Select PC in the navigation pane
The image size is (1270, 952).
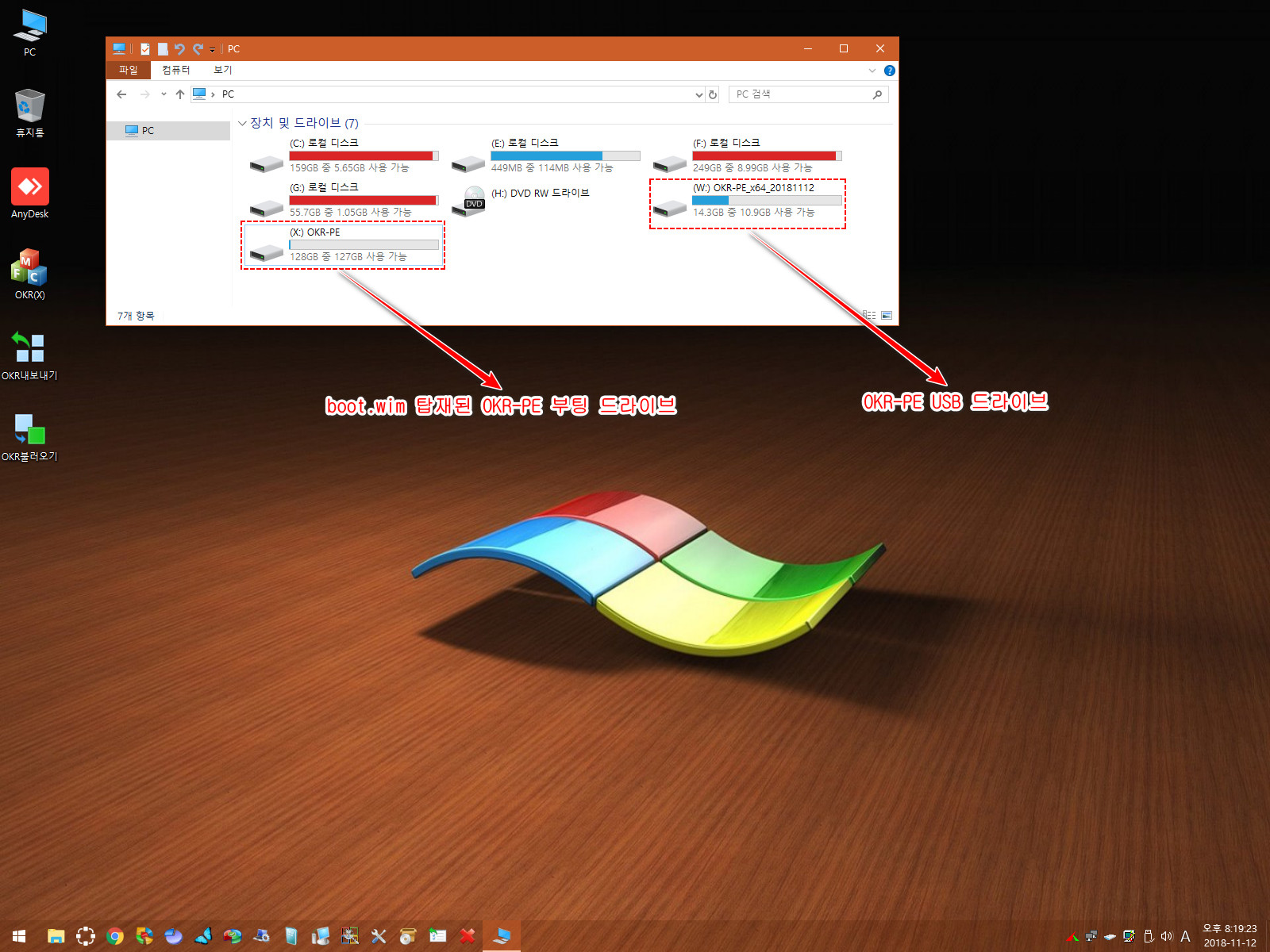pos(168,130)
